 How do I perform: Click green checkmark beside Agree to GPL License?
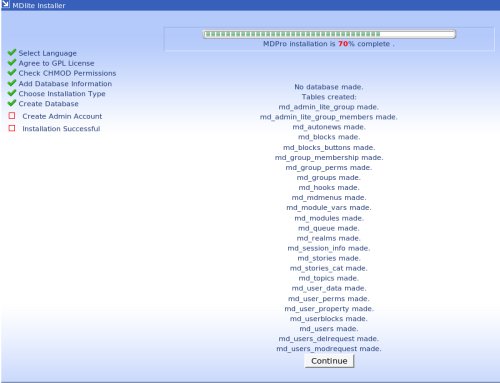click(12, 62)
